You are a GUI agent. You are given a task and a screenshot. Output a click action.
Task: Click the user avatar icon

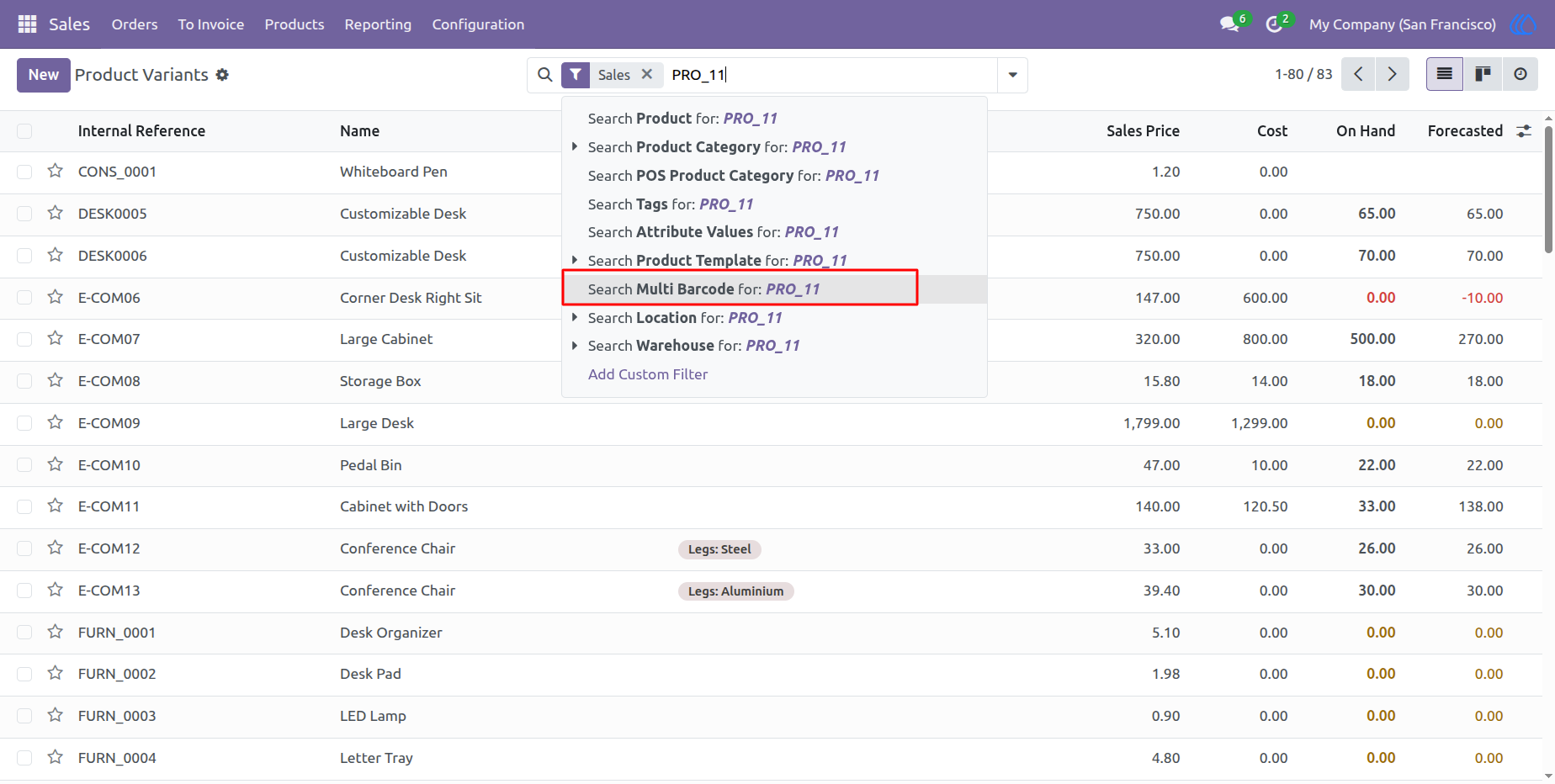tap(1523, 24)
